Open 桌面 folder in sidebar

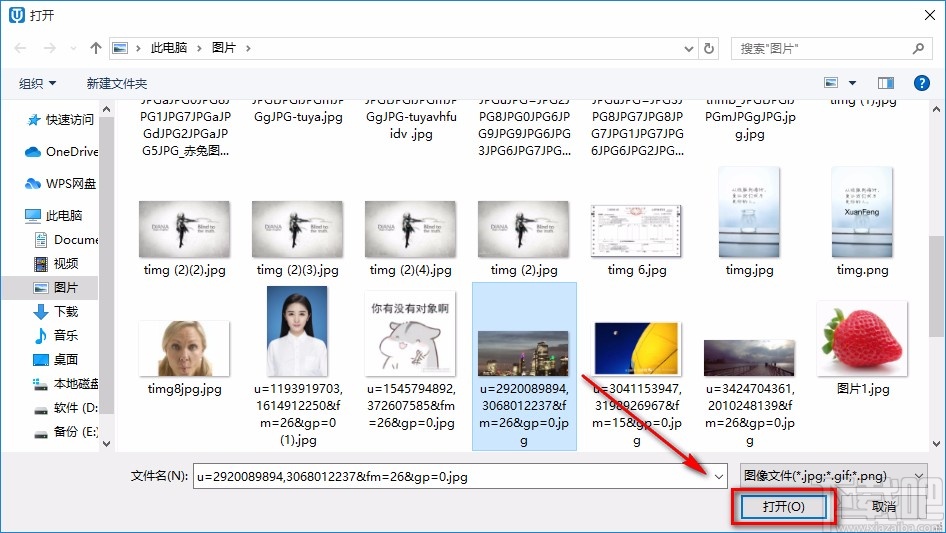pyautogui.click(x=57, y=360)
